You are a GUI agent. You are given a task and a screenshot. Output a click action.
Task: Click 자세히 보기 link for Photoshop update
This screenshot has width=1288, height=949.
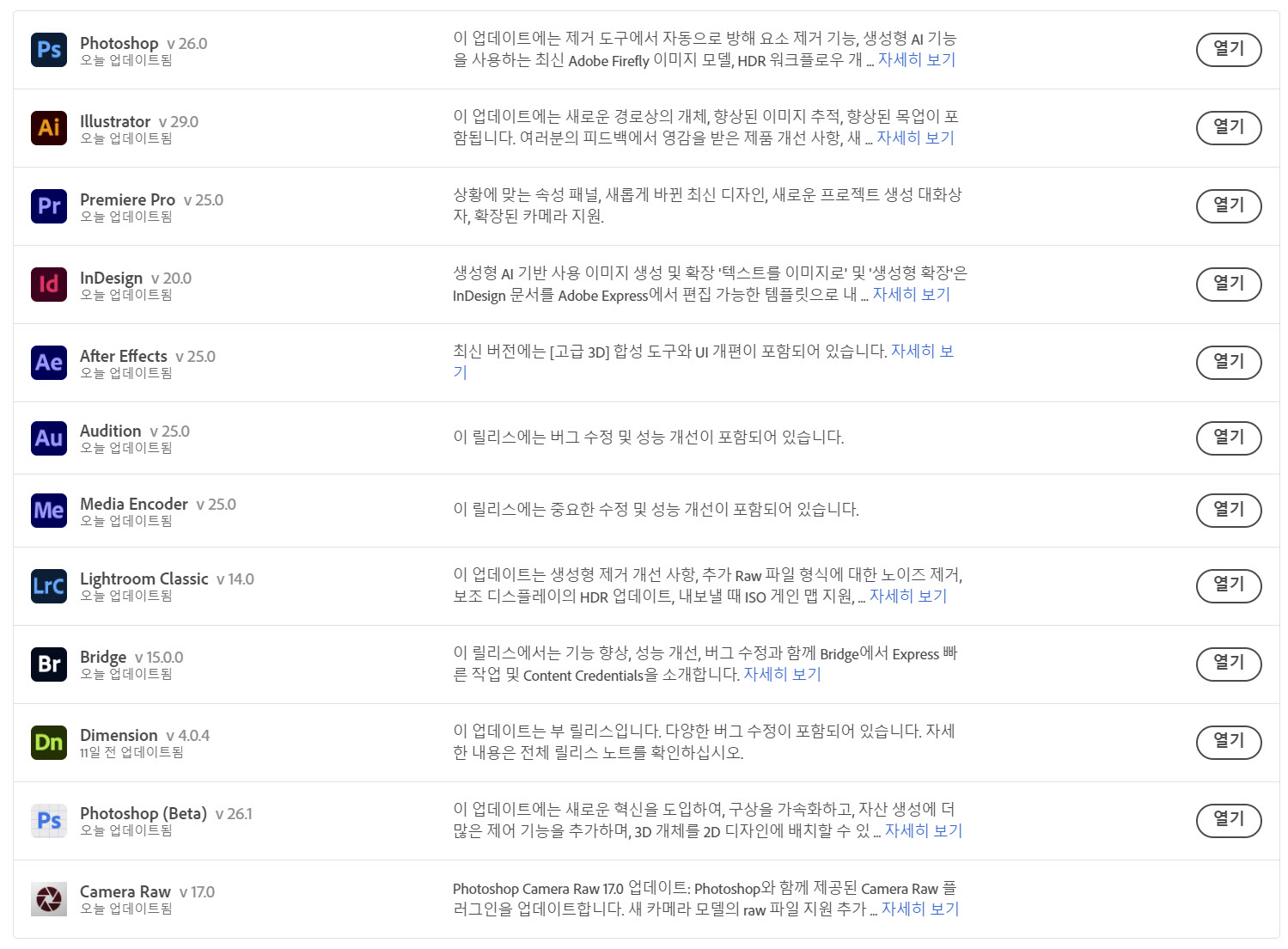917,60
